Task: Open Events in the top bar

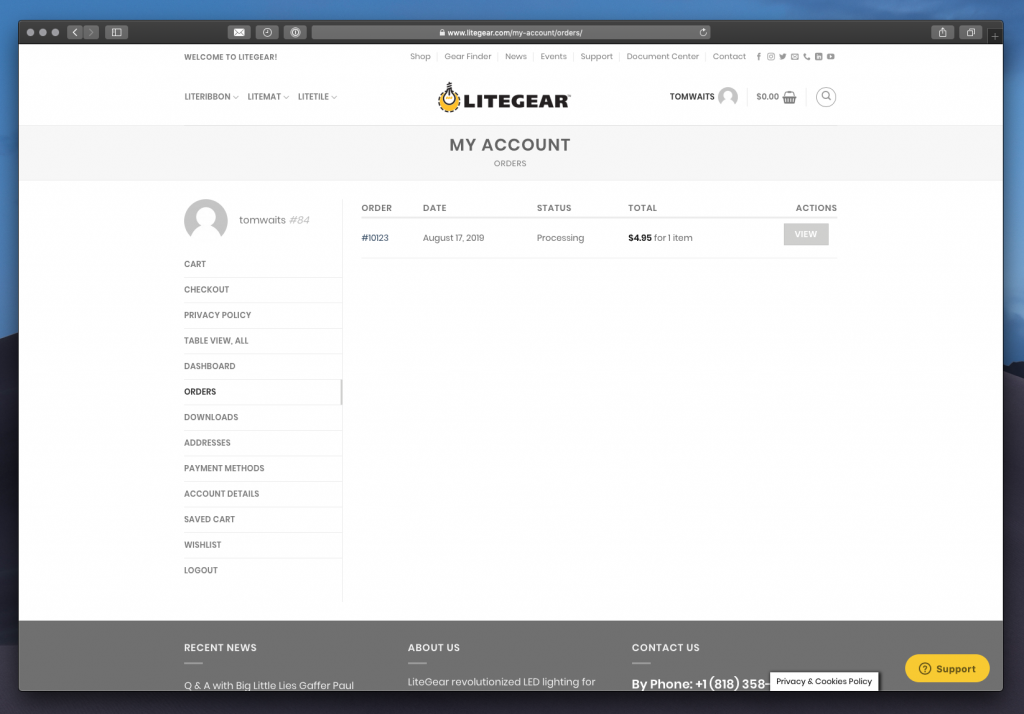Action: (553, 57)
